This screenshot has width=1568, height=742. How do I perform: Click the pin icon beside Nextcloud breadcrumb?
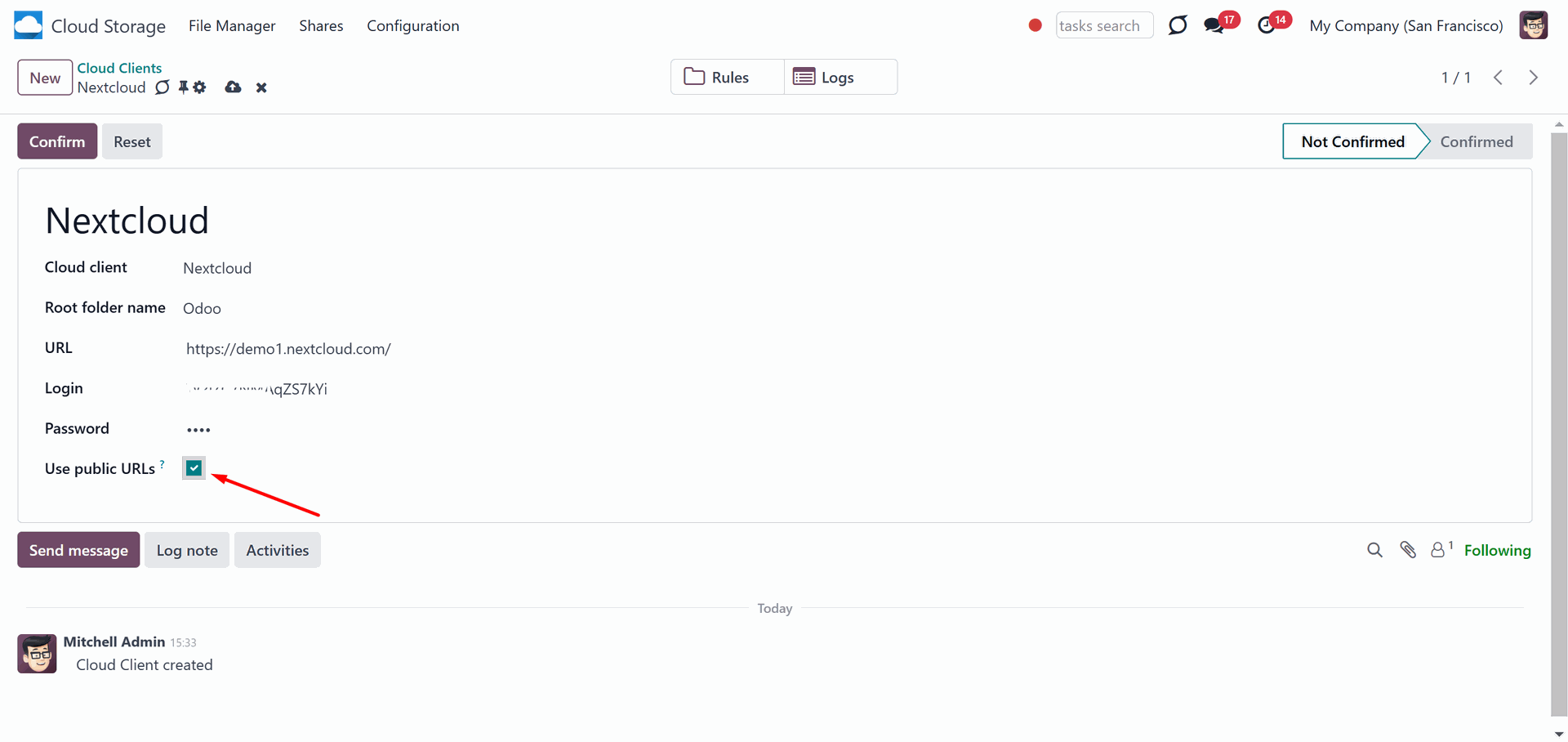point(183,87)
